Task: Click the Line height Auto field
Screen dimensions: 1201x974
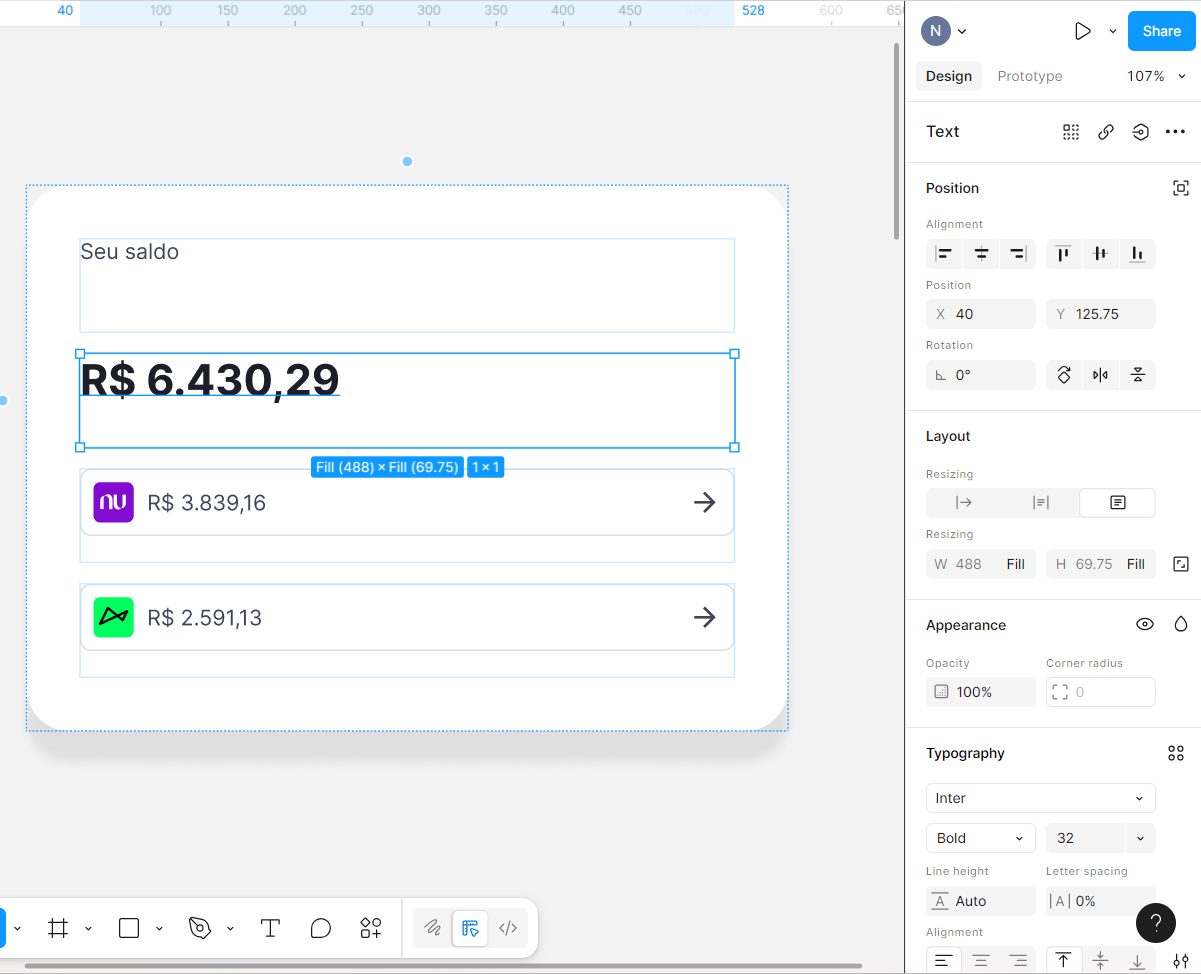Action: click(981, 901)
